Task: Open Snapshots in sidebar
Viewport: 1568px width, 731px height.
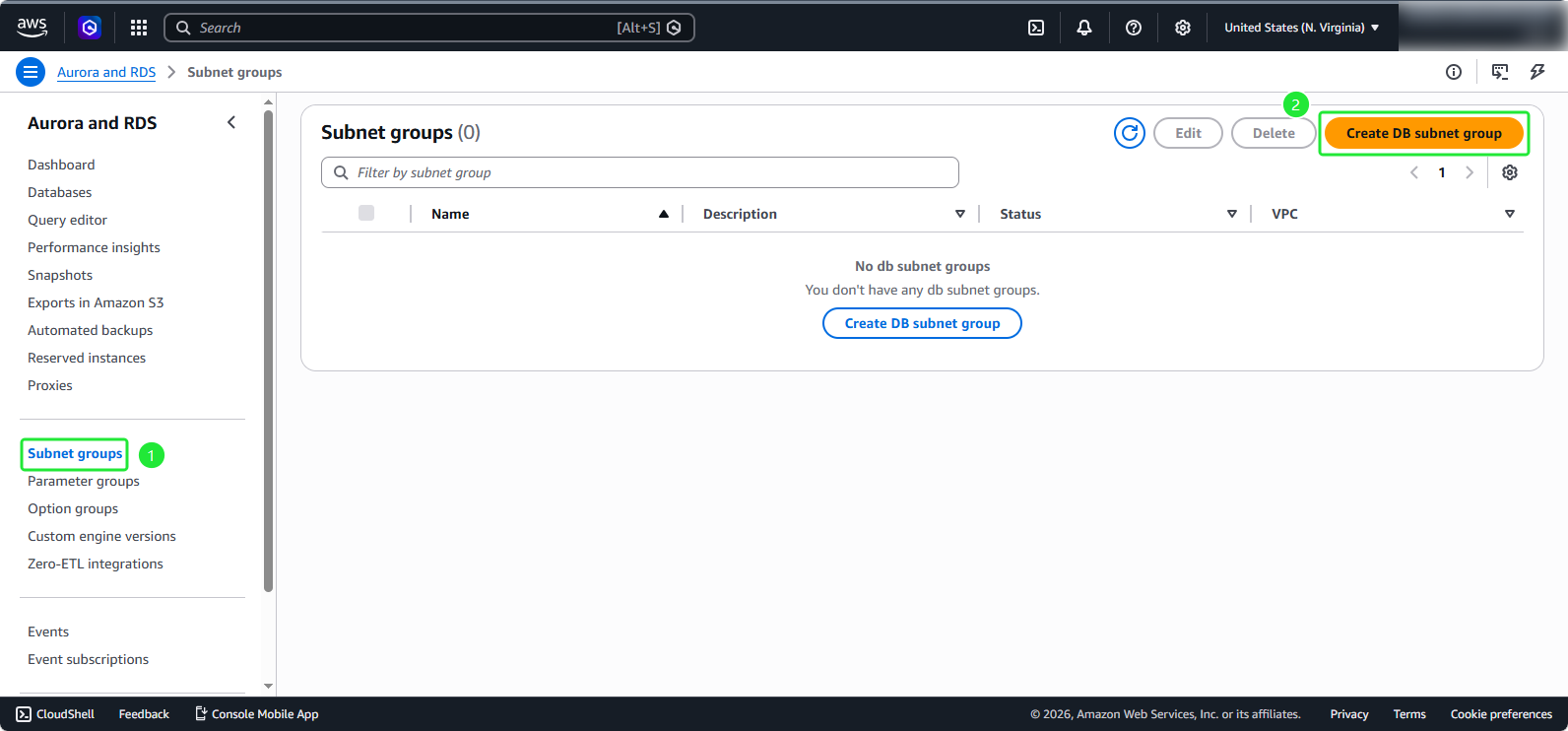Action: click(x=60, y=275)
